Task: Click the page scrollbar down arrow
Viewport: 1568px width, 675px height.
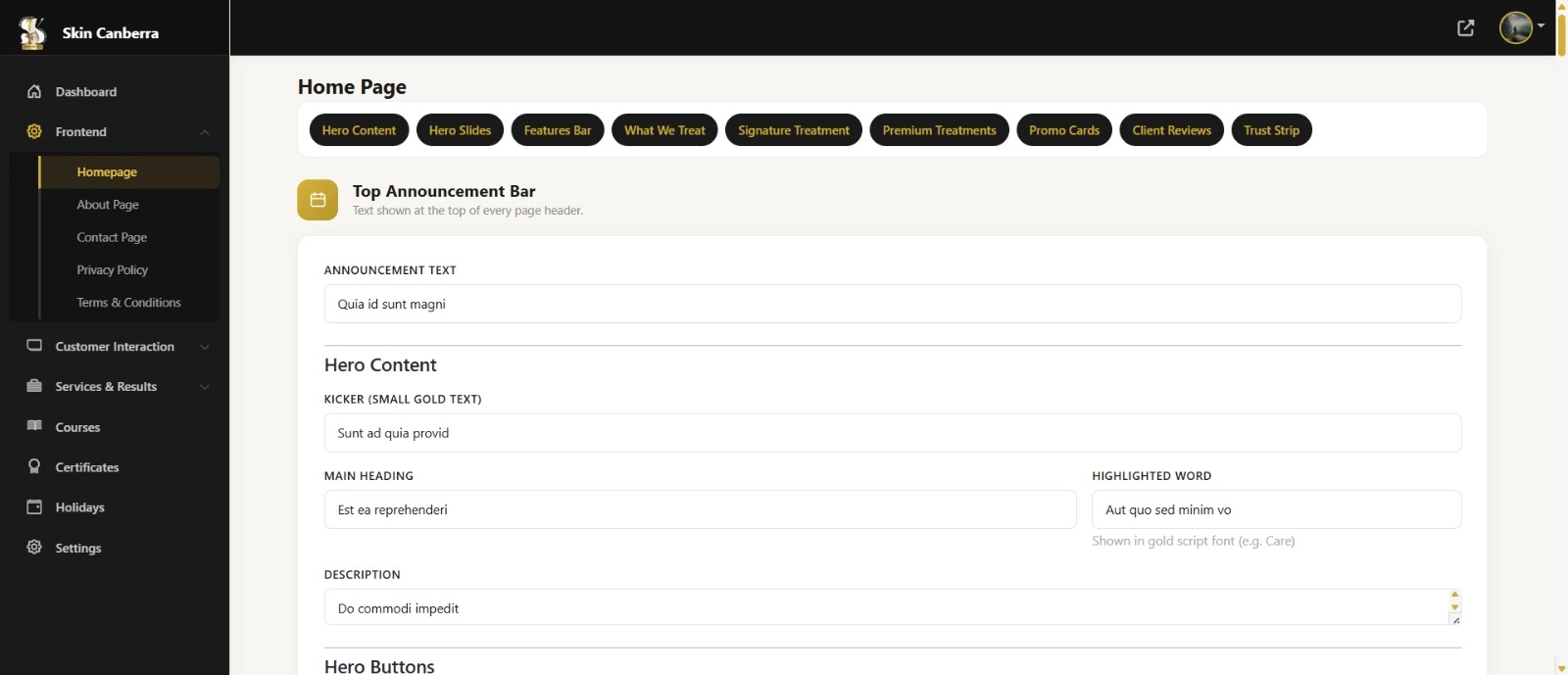Action: (x=1561, y=668)
